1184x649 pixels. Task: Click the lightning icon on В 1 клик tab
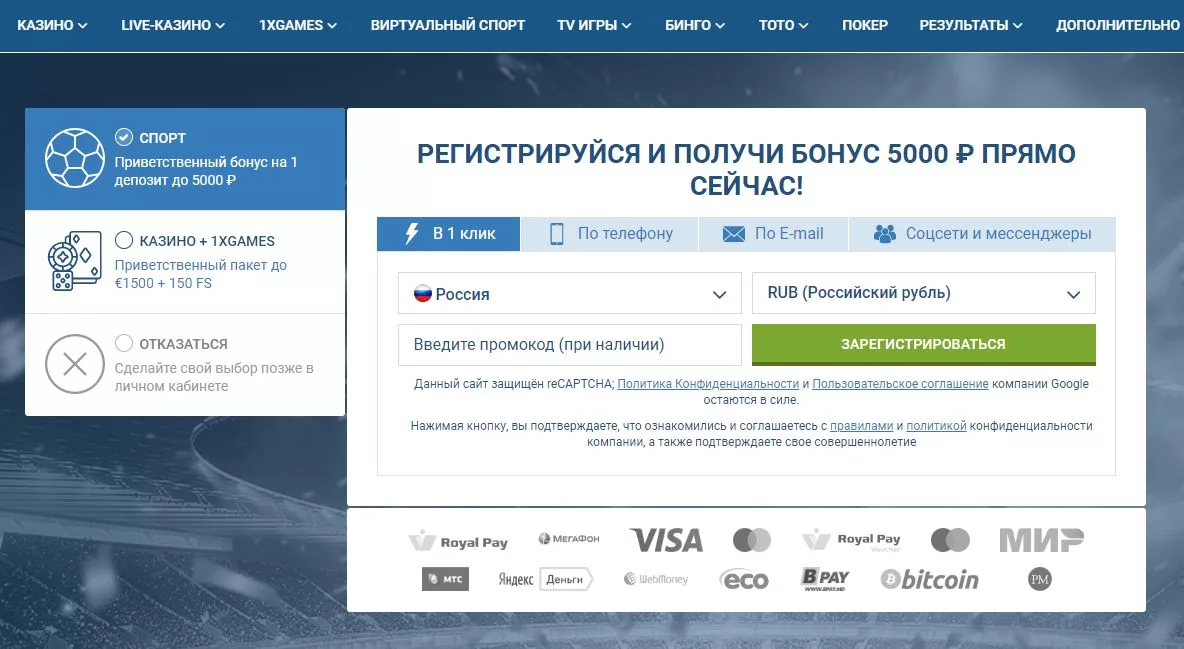tap(413, 233)
